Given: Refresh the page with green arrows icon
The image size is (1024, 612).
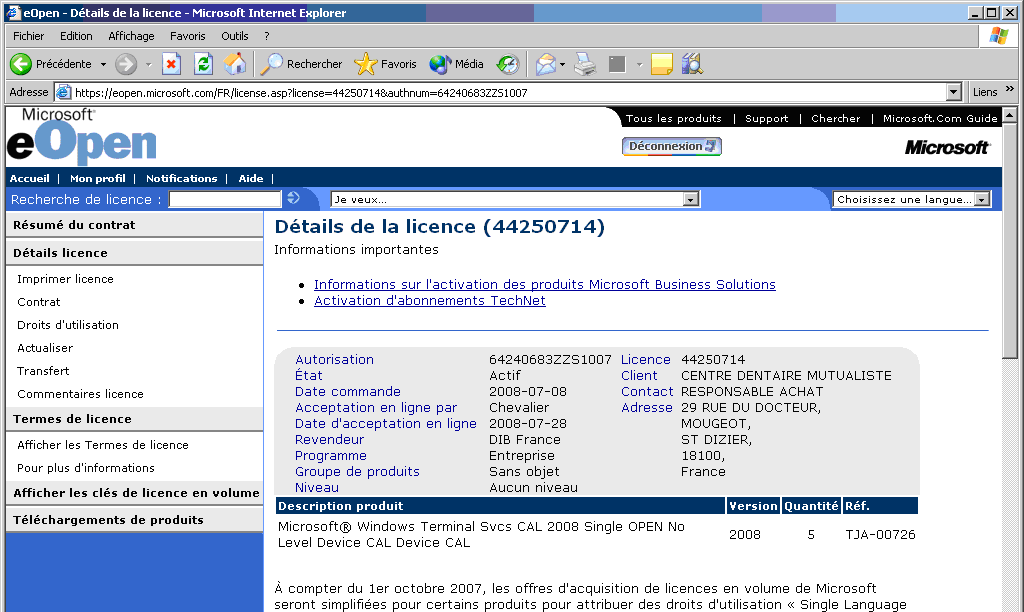Looking at the screenshot, I should click(x=203, y=64).
